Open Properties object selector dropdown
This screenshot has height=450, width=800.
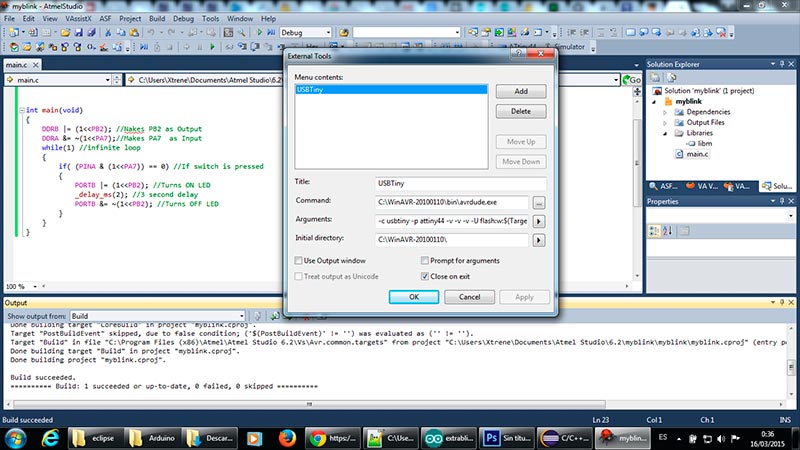[791, 216]
